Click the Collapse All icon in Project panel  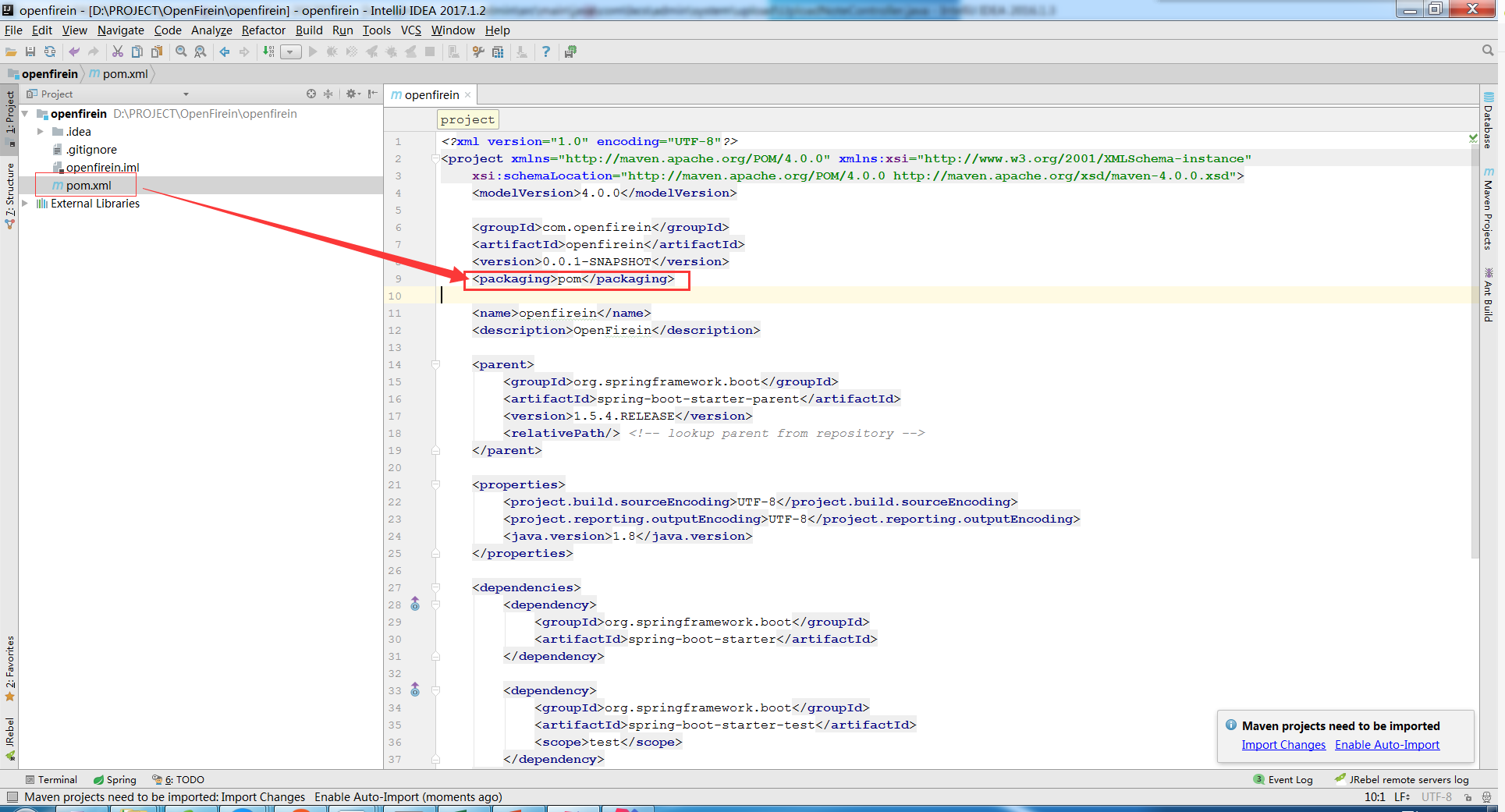coord(328,94)
